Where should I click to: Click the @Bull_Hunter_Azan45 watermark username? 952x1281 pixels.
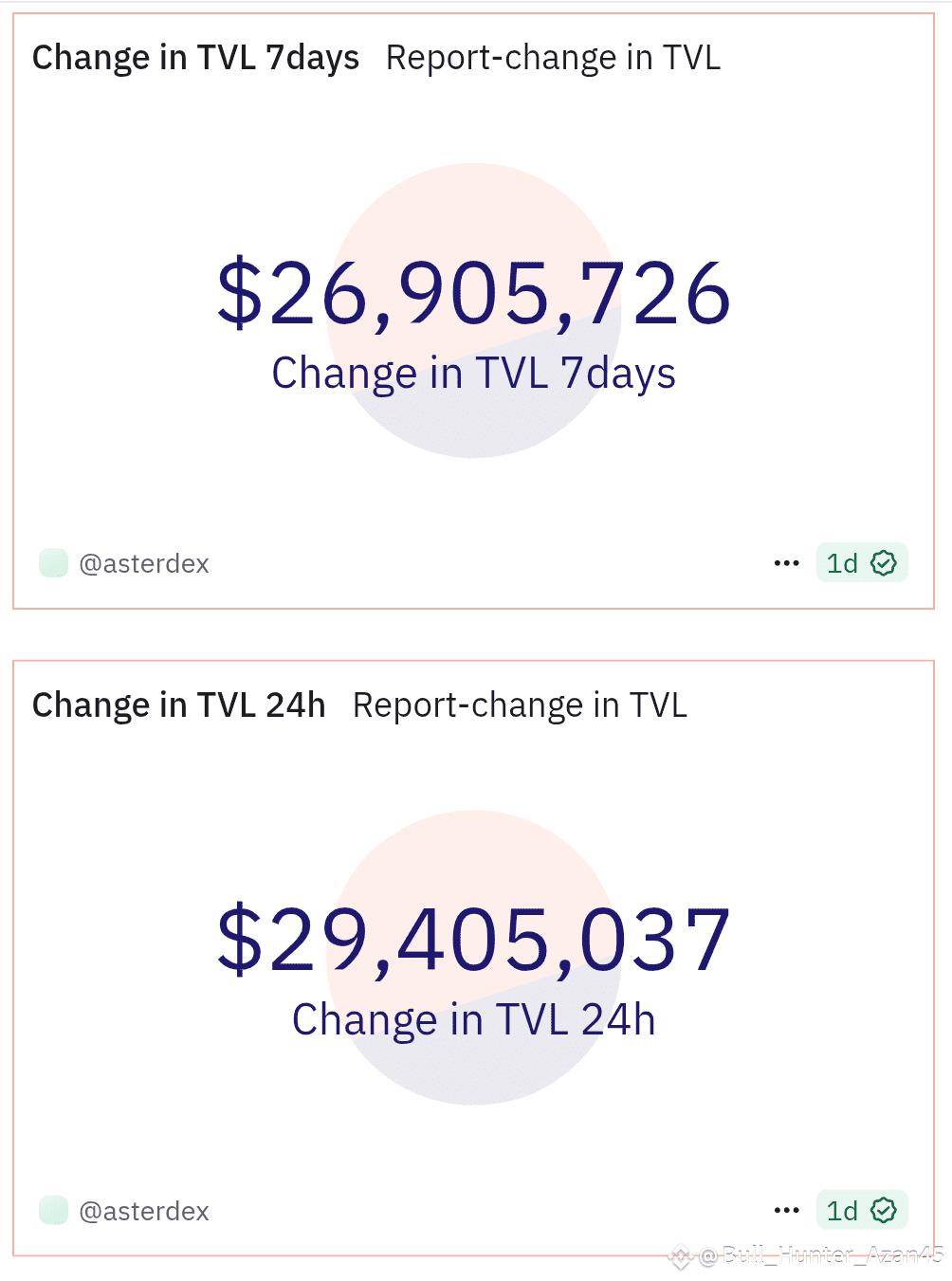(821, 1256)
